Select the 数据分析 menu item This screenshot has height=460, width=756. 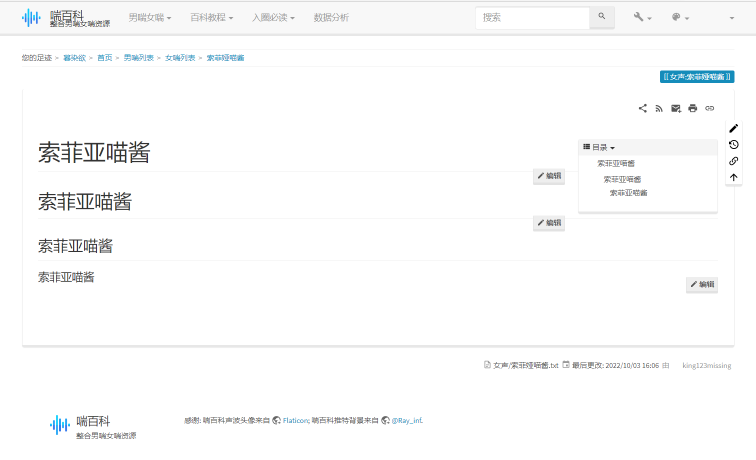[x=331, y=18]
